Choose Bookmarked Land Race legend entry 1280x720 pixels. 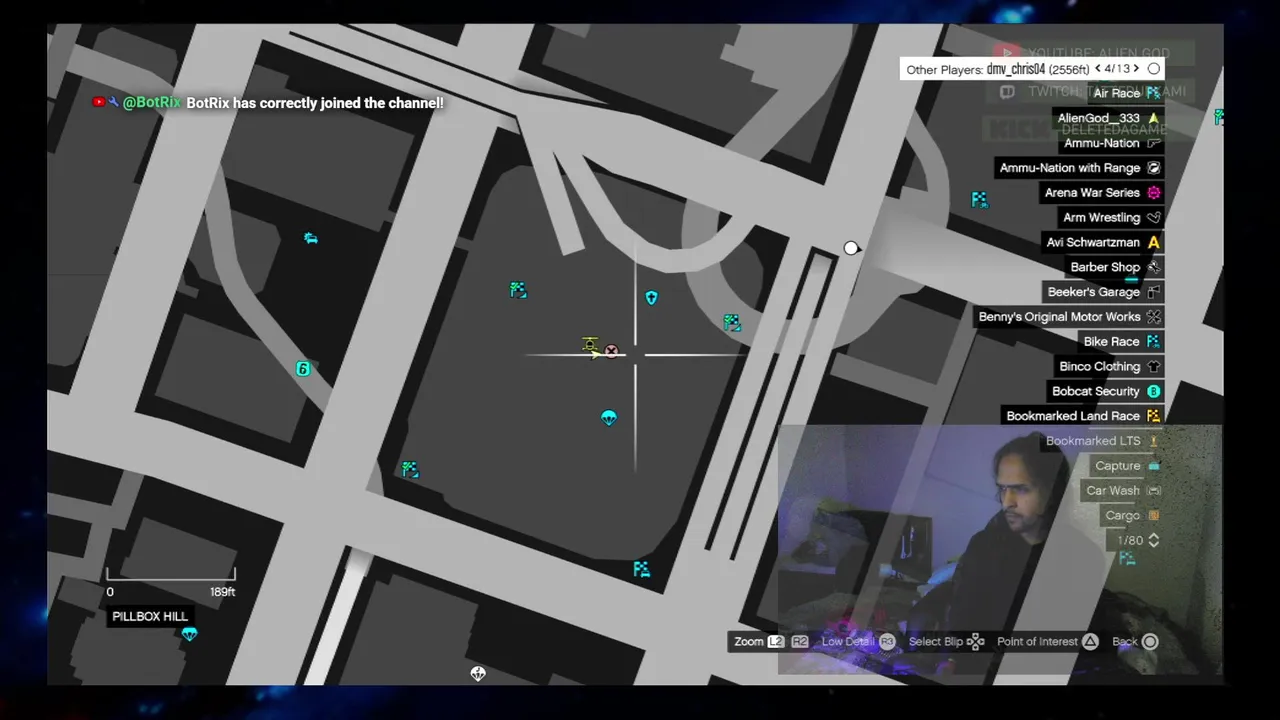[1073, 416]
